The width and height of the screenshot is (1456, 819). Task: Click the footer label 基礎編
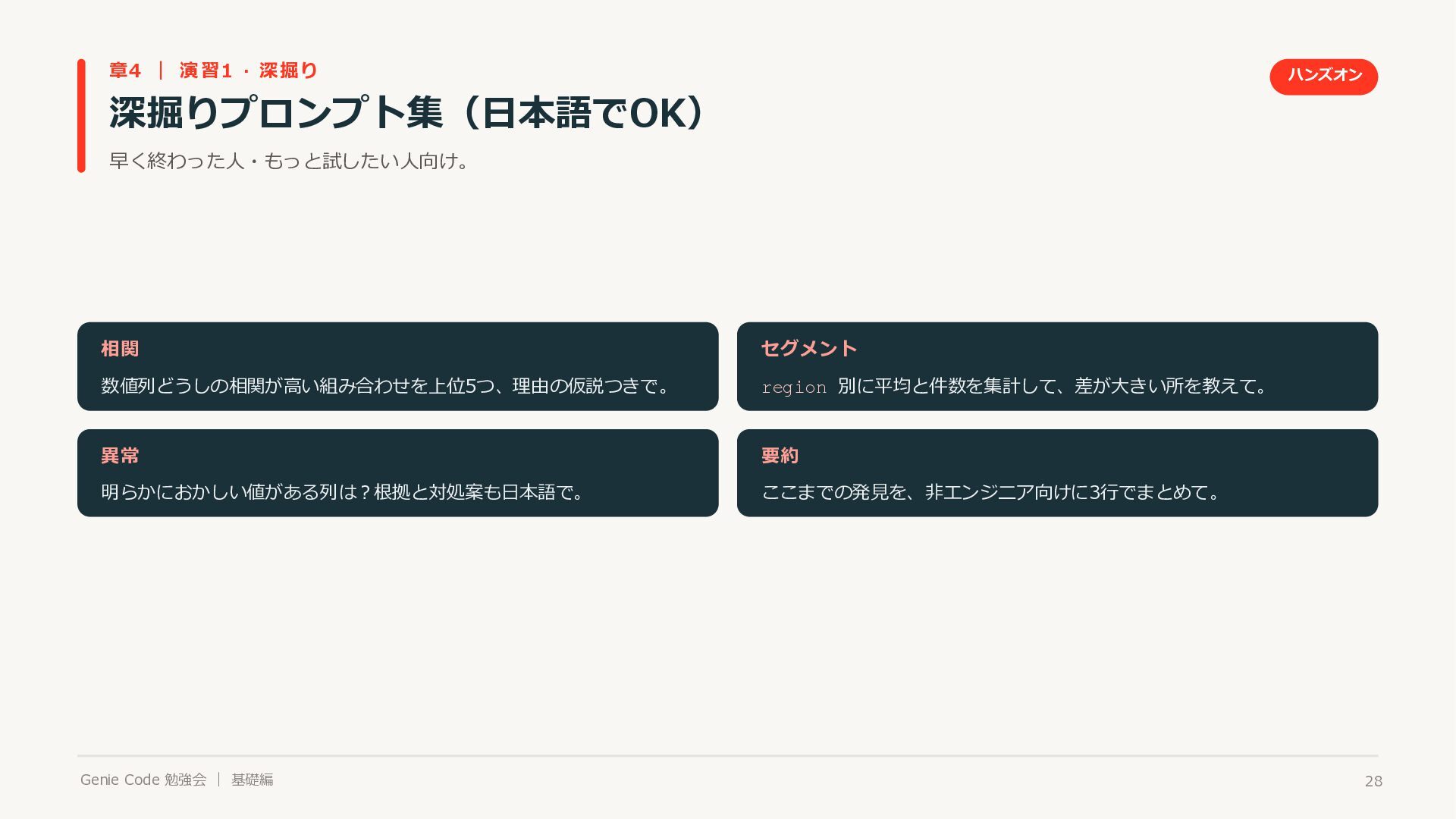pyautogui.click(x=253, y=780)
